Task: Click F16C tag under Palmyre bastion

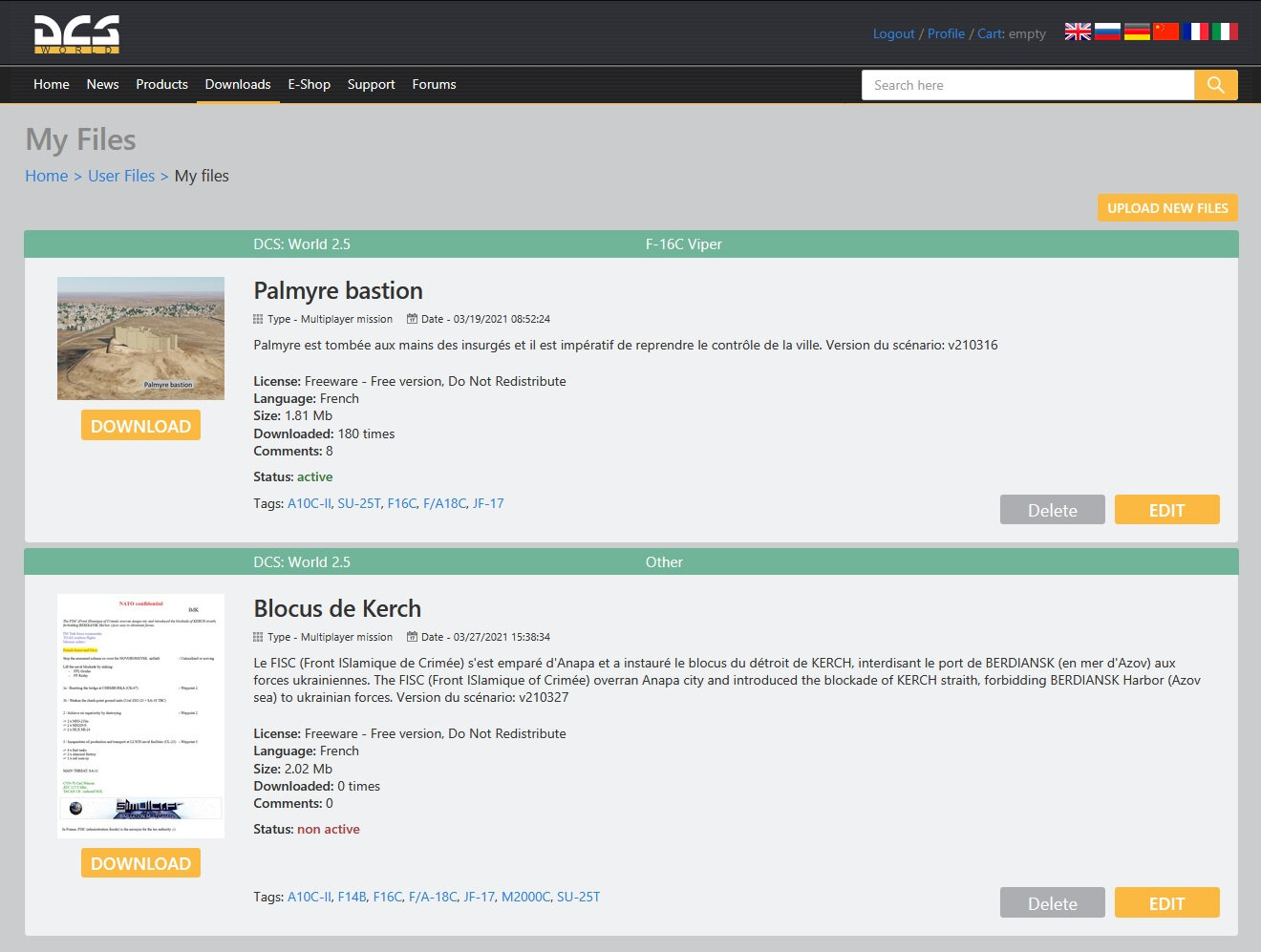Action: [402, 503]
